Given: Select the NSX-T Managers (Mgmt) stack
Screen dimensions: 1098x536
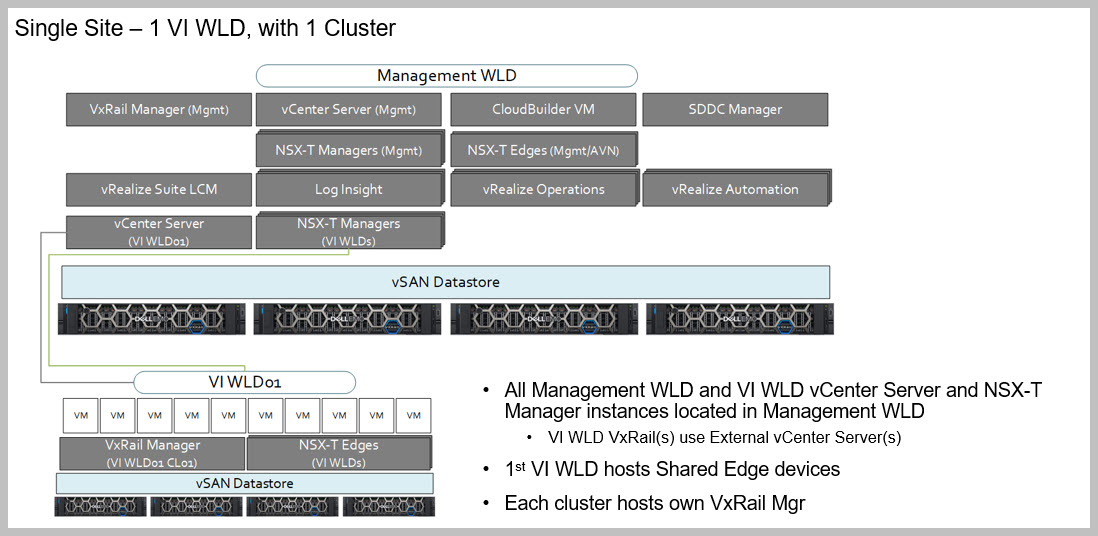Looking at the screenshot, I should (x=348, y=150).
